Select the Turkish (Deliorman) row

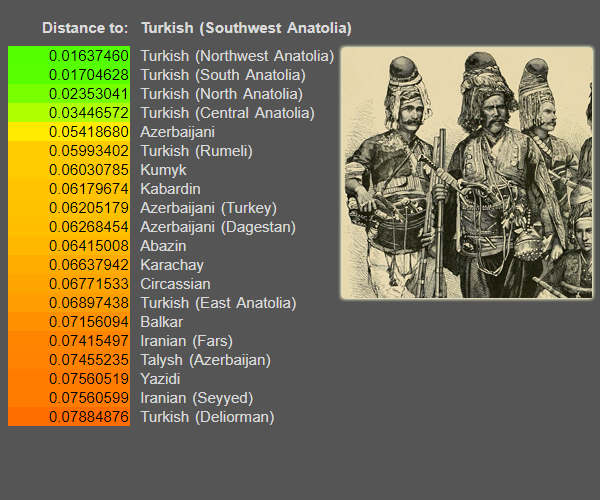click(207, 417)
